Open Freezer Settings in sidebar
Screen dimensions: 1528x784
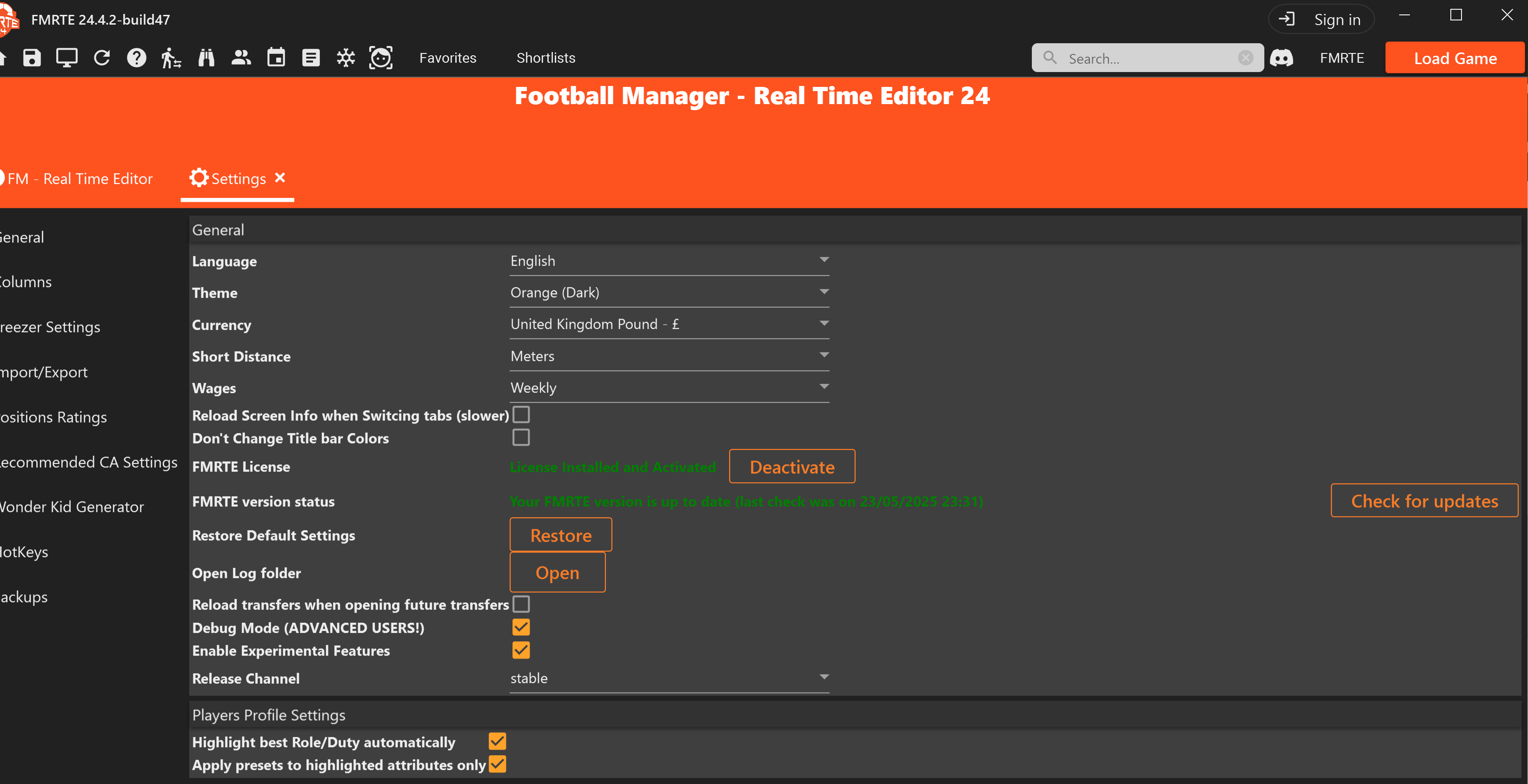click(x=50, y=327)
